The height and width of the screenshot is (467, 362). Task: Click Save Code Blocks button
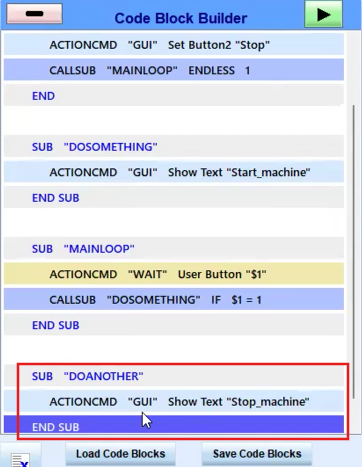click(257, 454)
